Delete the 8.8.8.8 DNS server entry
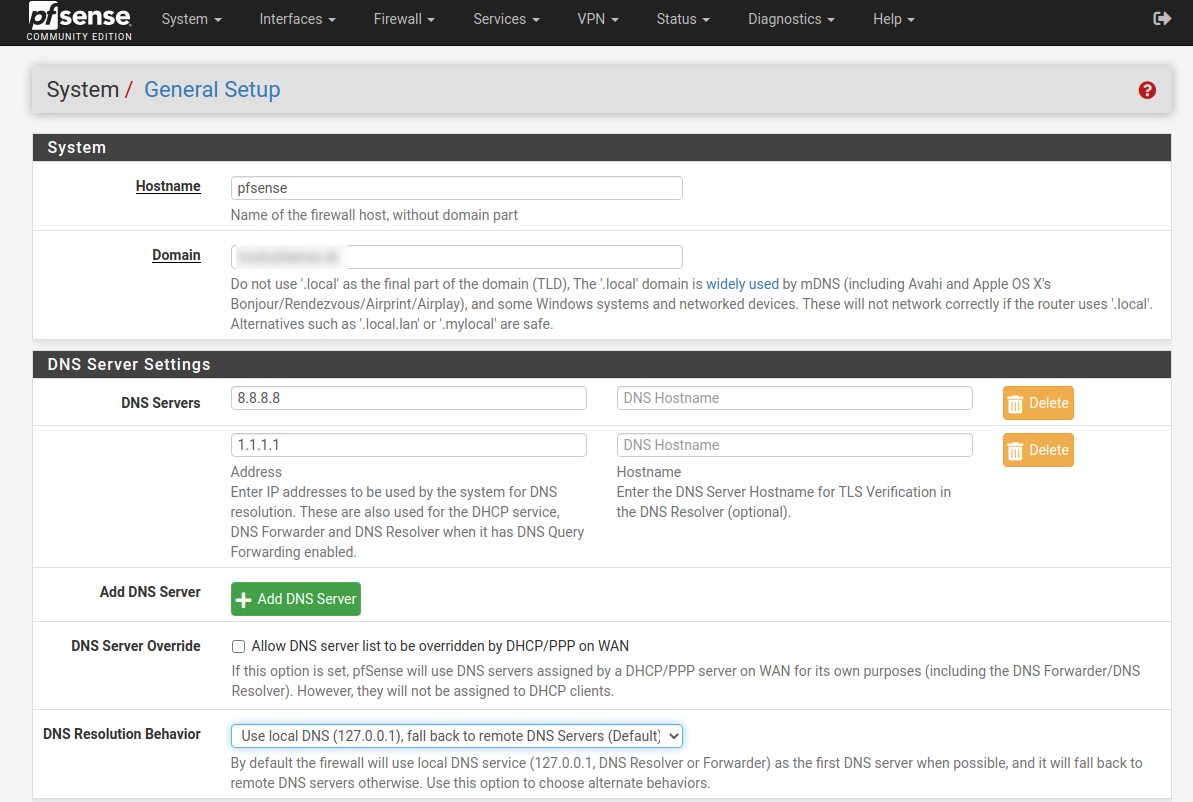The width and height of the screenshot is (1193, 802). (x=1038, y=403)
